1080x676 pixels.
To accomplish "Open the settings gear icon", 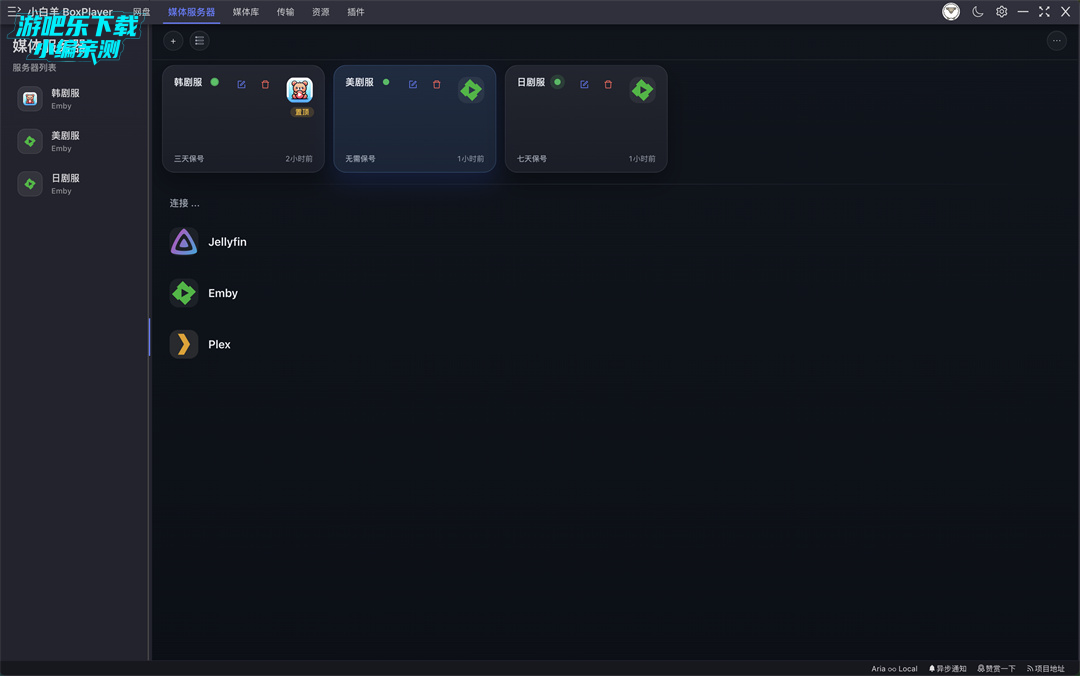I will pos(1001,12).
